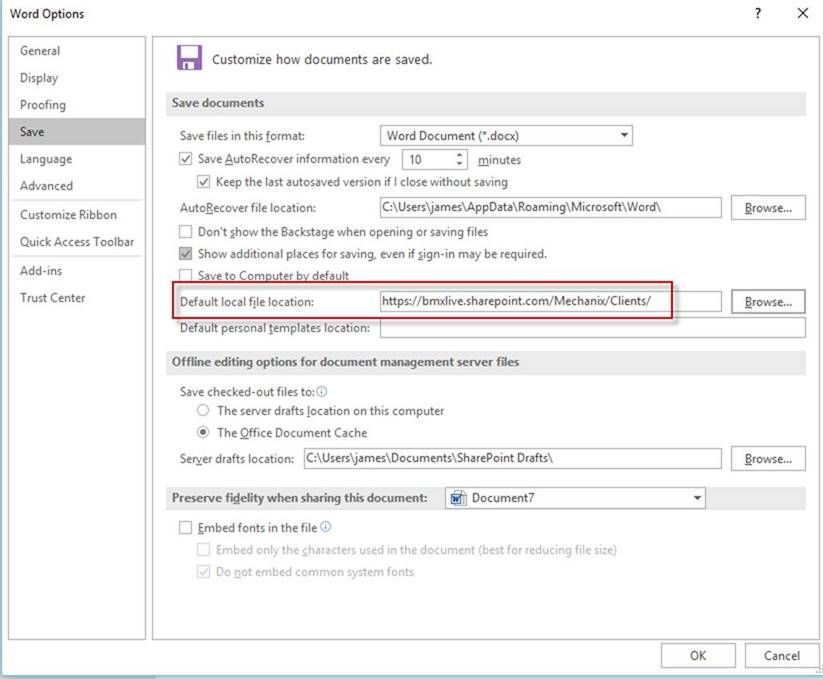
Task: Click the AutoRecover minutes value field
Action: [x=428, y=160]
